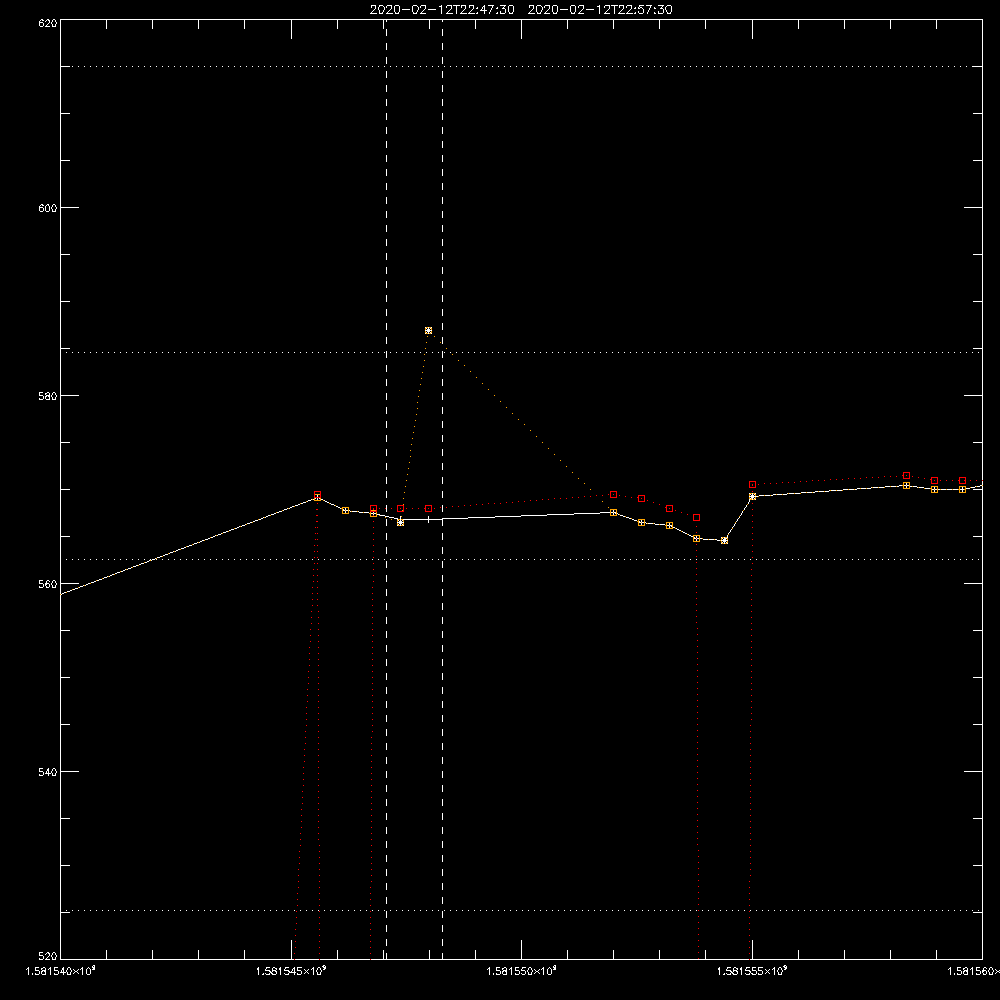Click the y-axis label 580

point(48,396)
